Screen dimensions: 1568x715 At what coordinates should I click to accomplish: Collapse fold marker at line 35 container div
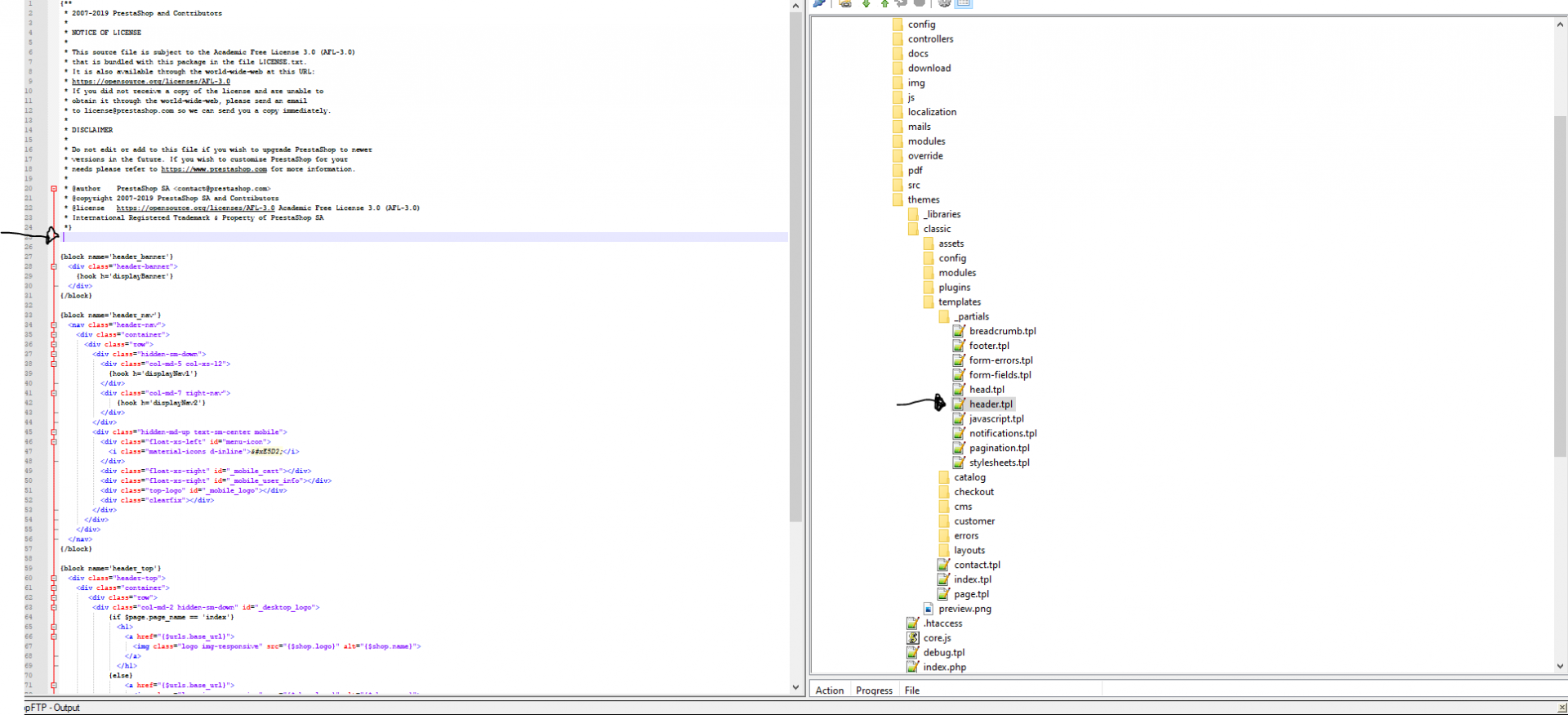[54, 334]
